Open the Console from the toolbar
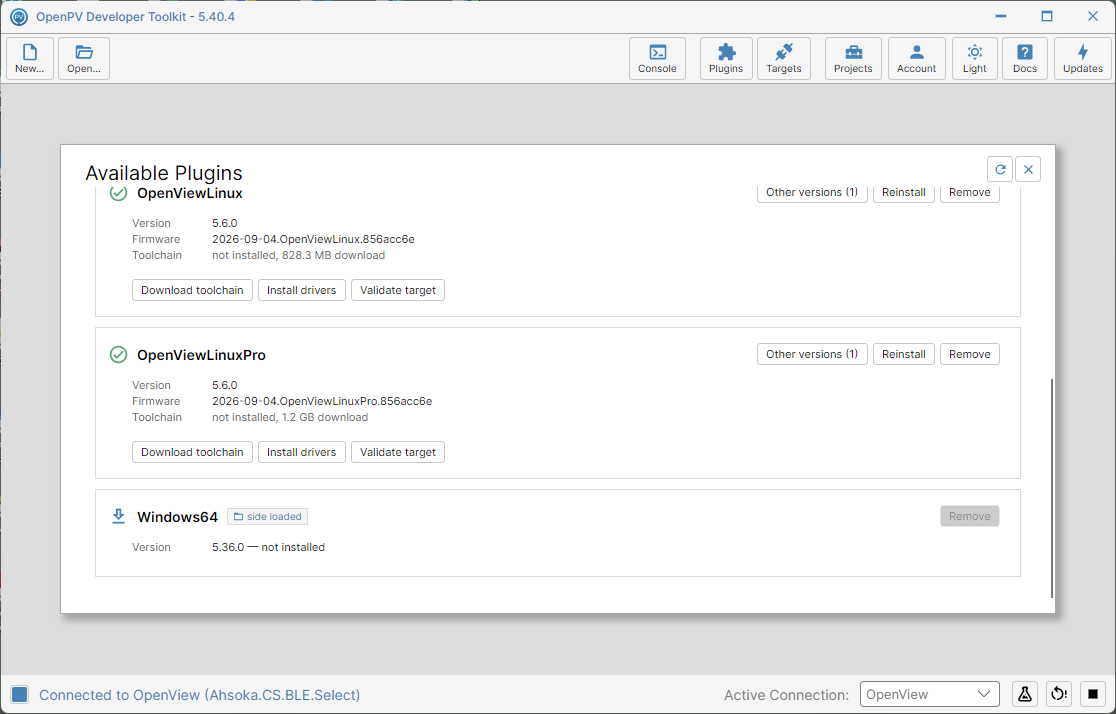This screenshot has width=1116, height=714. tap(657, 58)
